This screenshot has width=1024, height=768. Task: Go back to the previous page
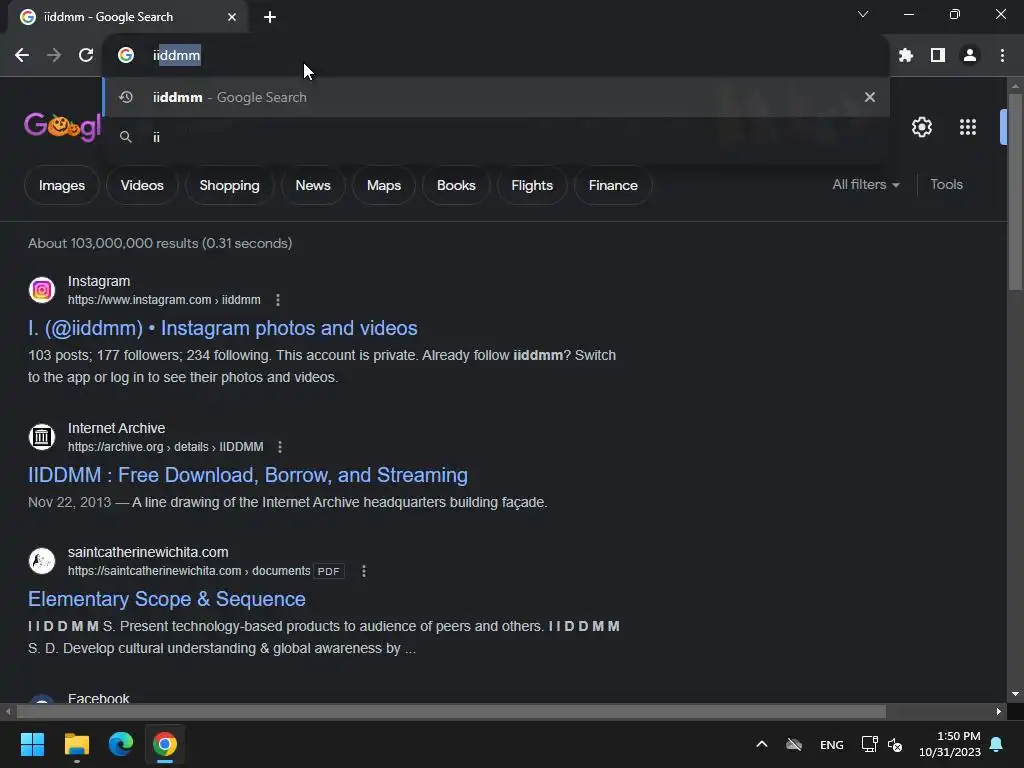point(22,56)
